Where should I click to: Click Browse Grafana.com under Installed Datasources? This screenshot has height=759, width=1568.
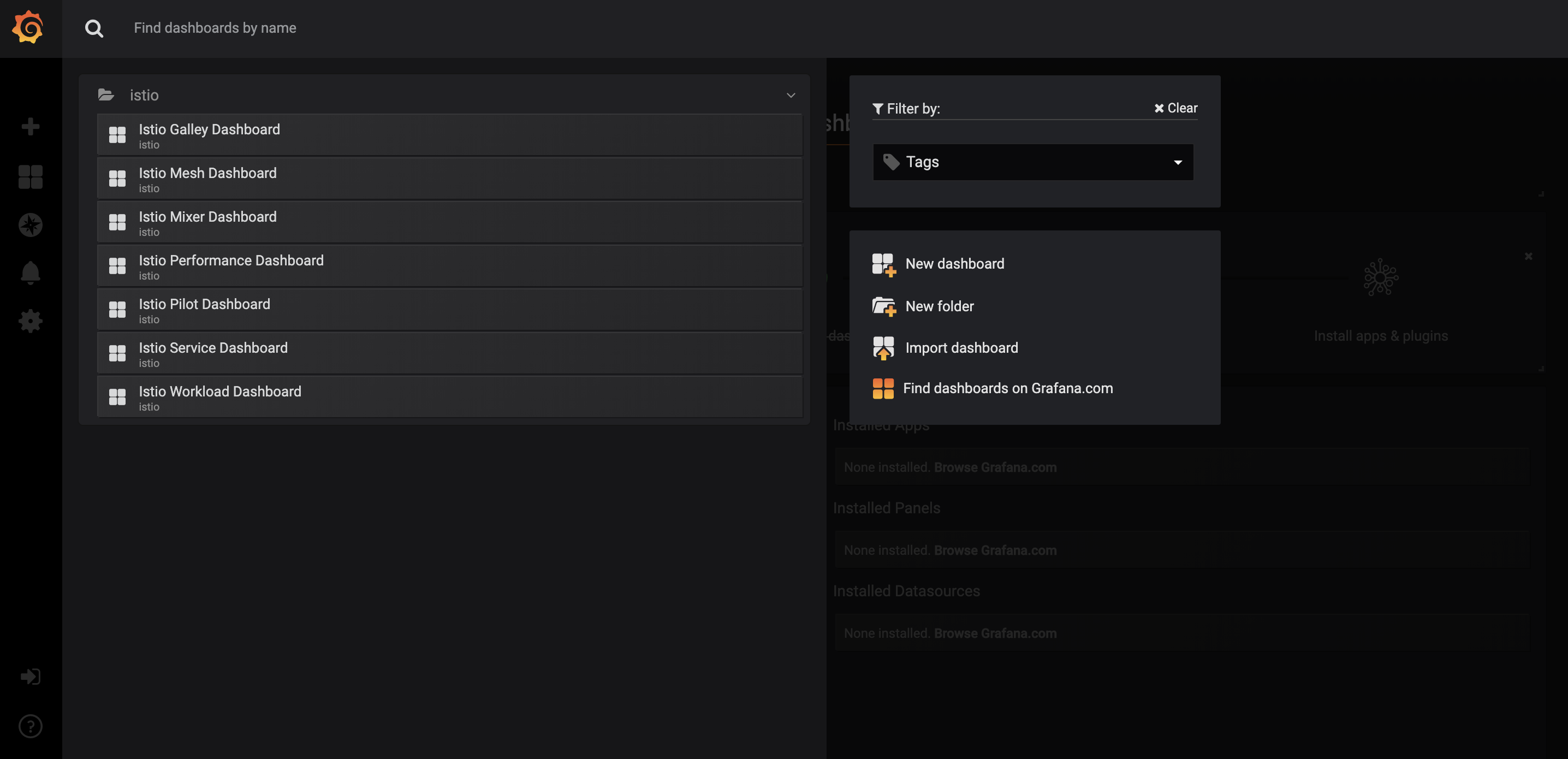(995, 633)
